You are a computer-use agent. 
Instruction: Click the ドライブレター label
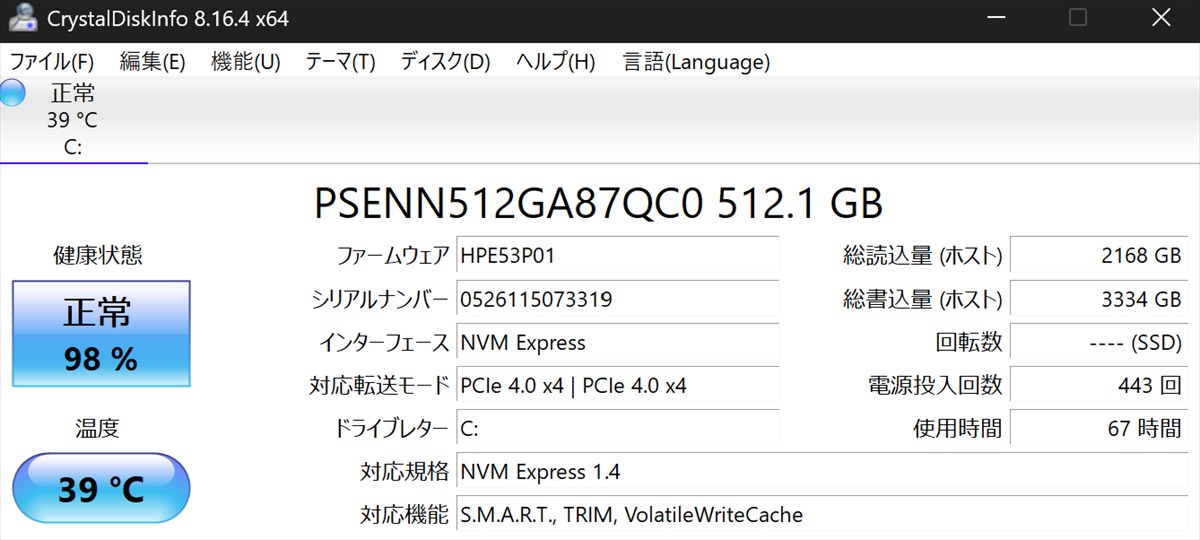click(390, 428)
